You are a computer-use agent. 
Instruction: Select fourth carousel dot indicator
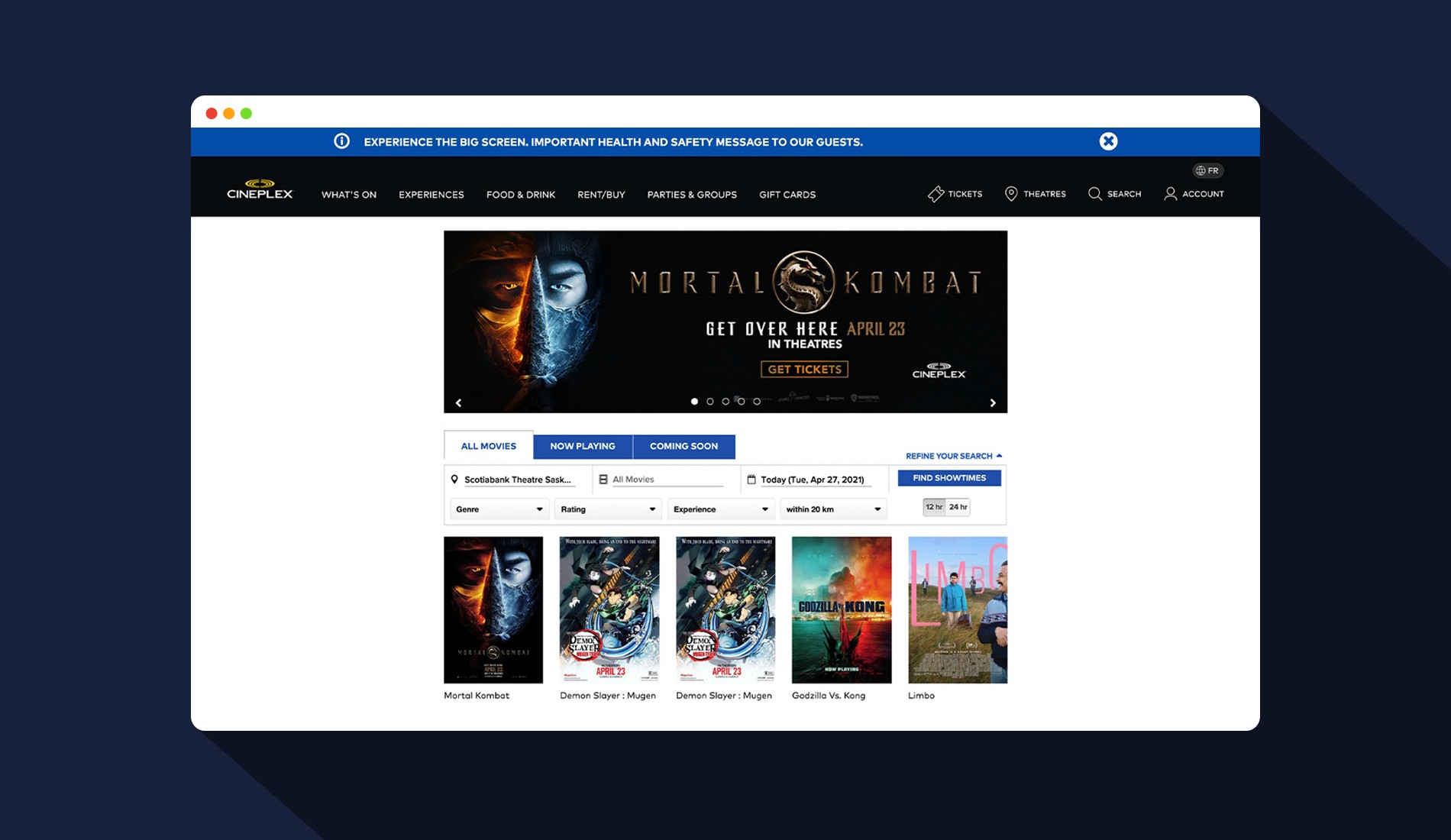[741, 401]
